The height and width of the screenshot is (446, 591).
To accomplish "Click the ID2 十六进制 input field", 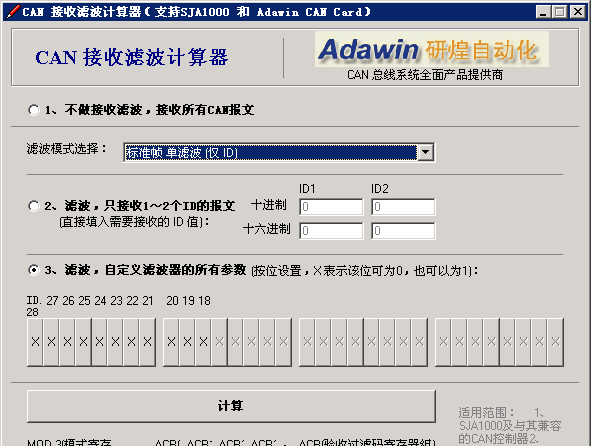I will (403, 231).
